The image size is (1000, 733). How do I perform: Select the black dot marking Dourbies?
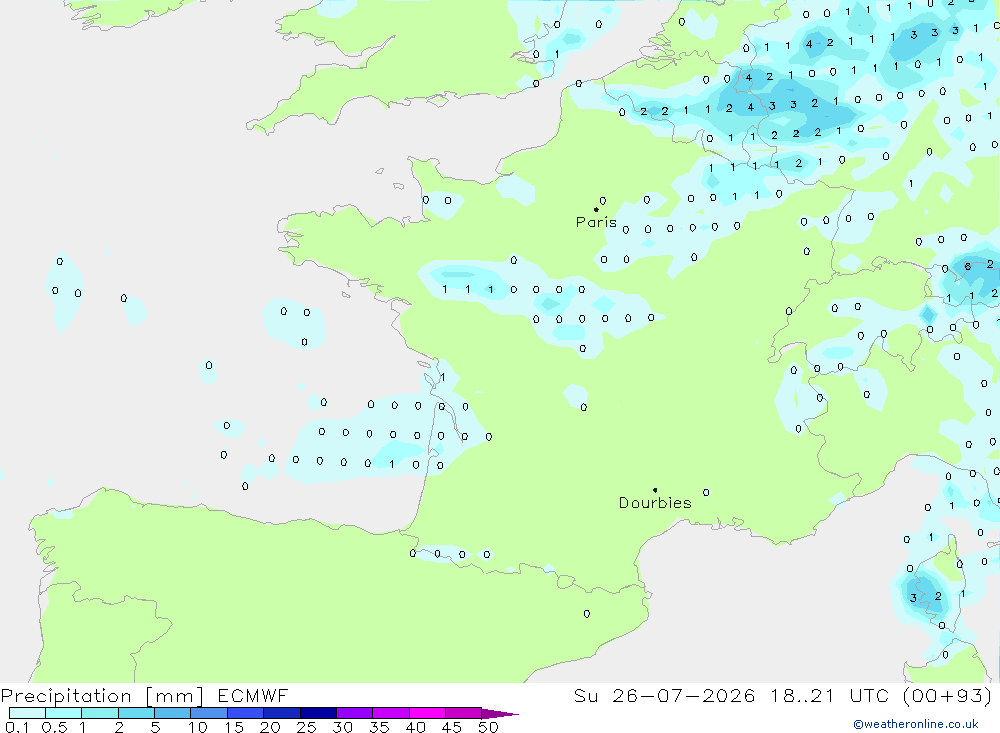pyautogui.click(x=655, y=490)
